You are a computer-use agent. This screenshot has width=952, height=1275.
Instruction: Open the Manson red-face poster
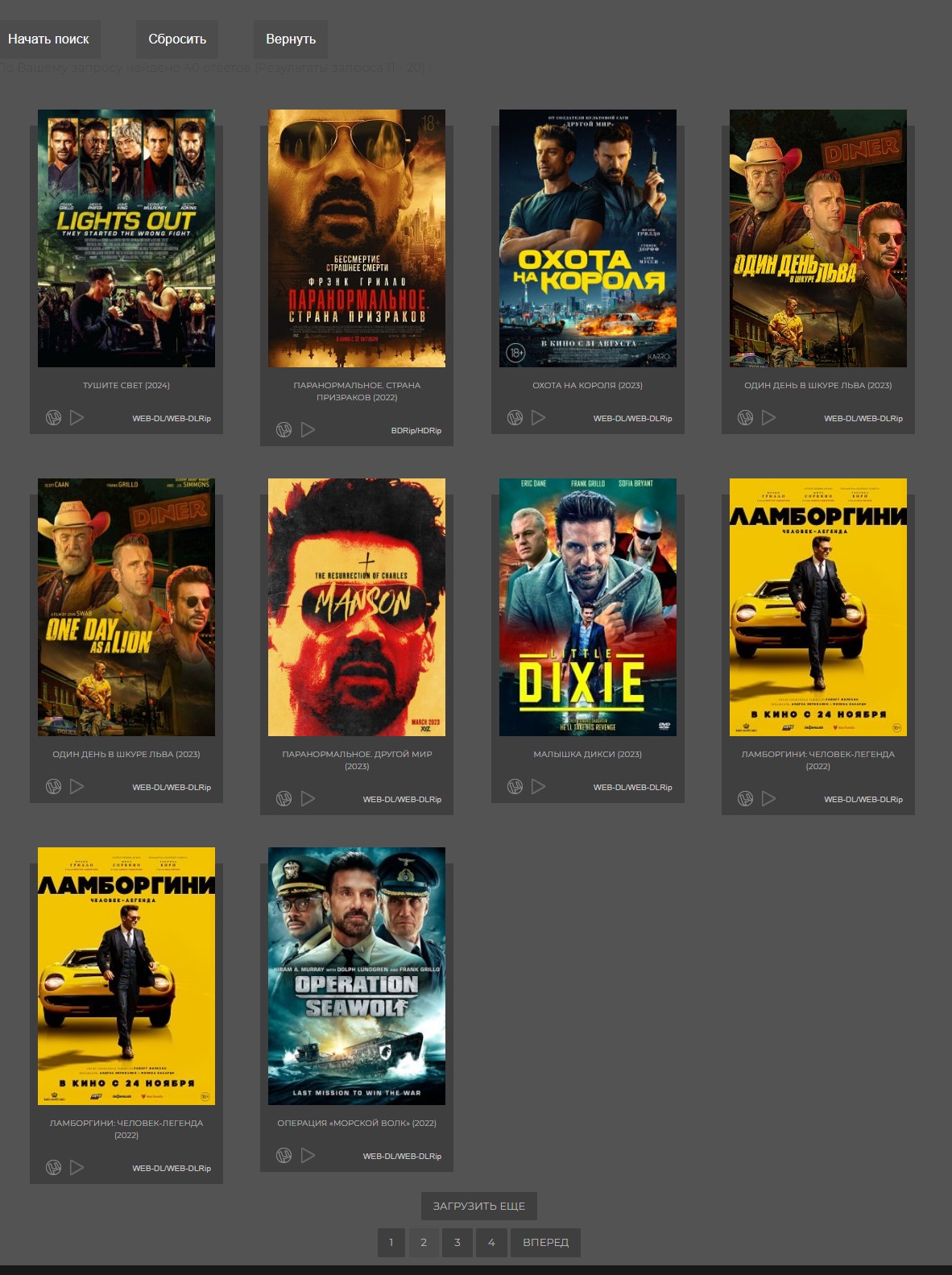(x=357, y=607)
